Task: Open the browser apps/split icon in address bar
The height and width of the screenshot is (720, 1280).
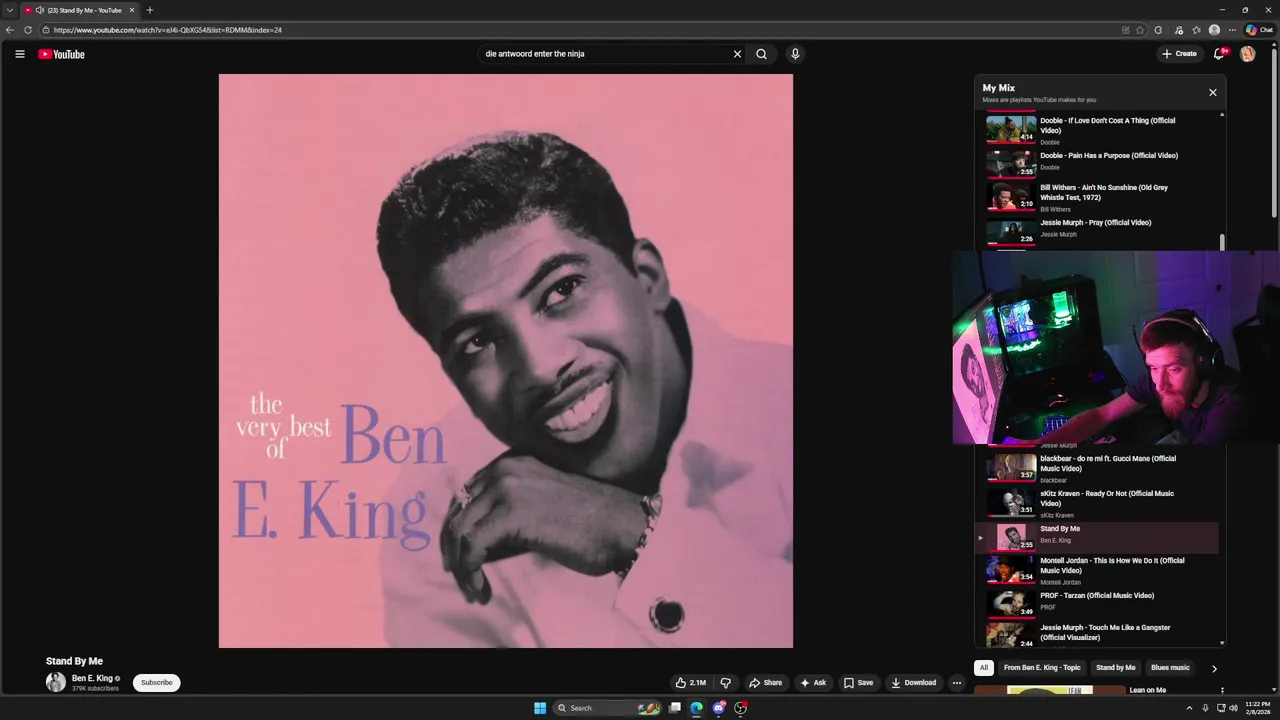Action: pyautogui.click(x=1126, y=30)
